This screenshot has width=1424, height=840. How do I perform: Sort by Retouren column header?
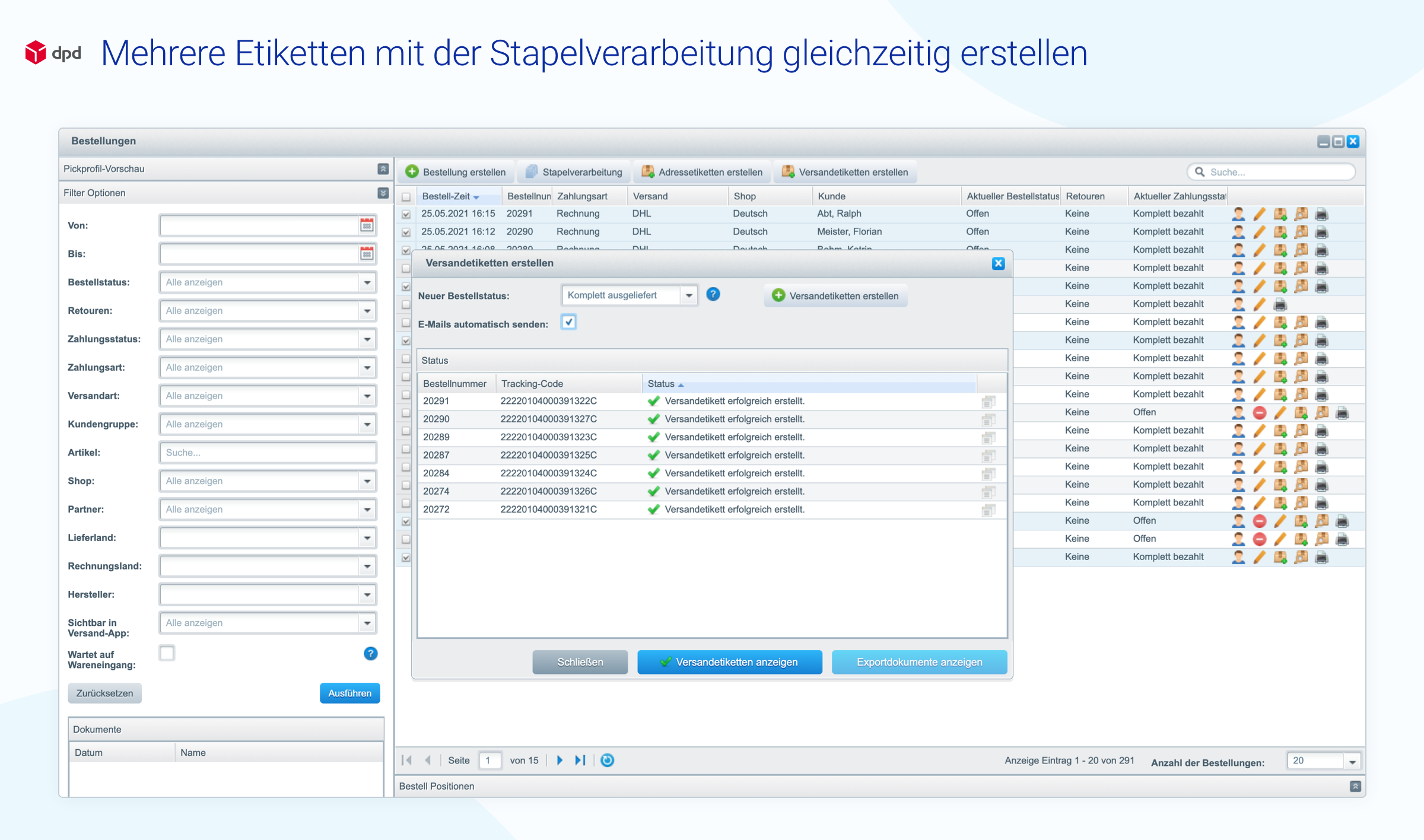(x=1094, y=196)
